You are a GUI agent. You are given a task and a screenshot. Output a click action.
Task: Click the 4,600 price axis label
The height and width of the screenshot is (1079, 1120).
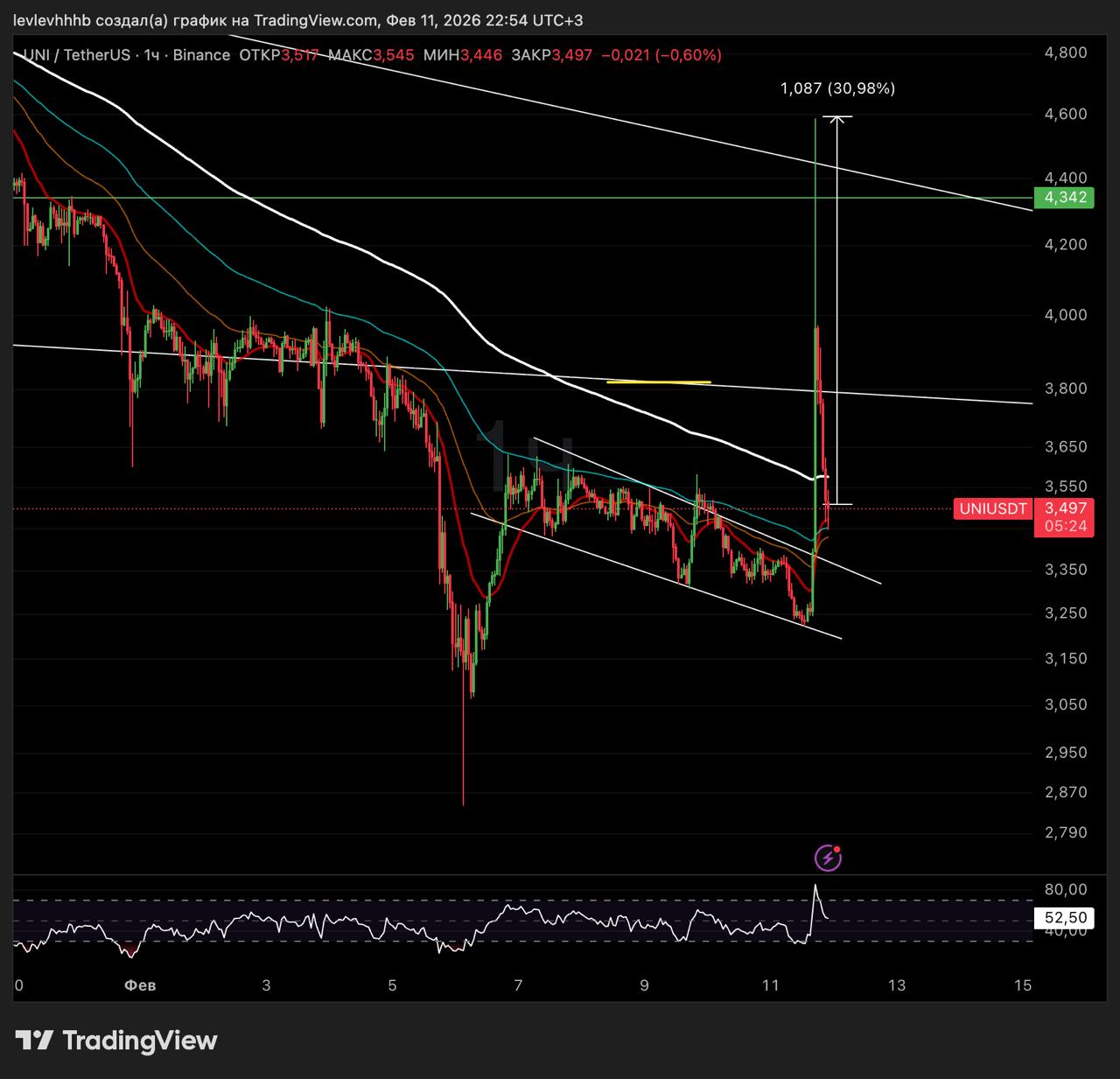coord(1066,114)
